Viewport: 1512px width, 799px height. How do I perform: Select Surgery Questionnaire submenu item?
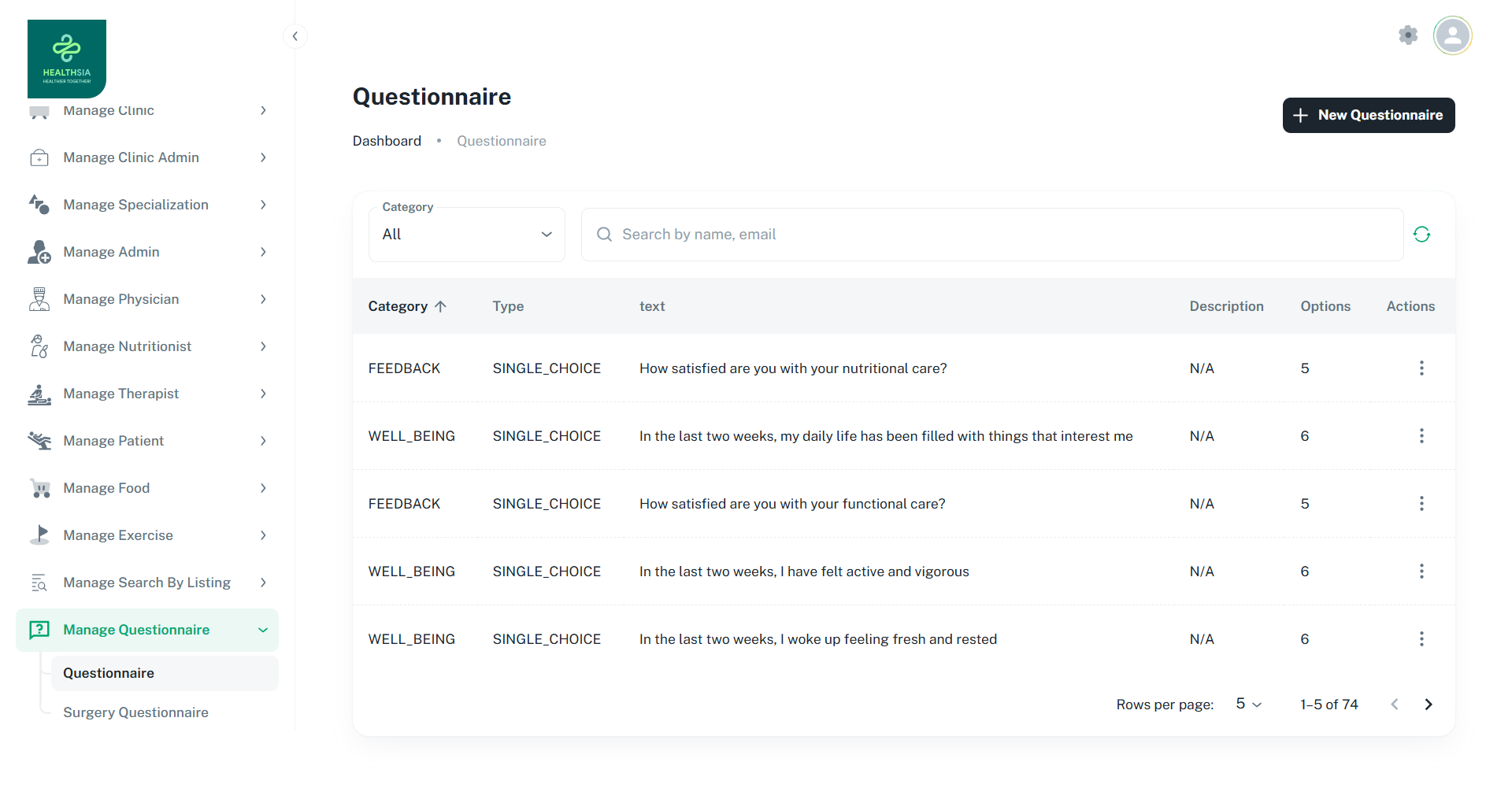pyautogui.click(x=135, y=712)
